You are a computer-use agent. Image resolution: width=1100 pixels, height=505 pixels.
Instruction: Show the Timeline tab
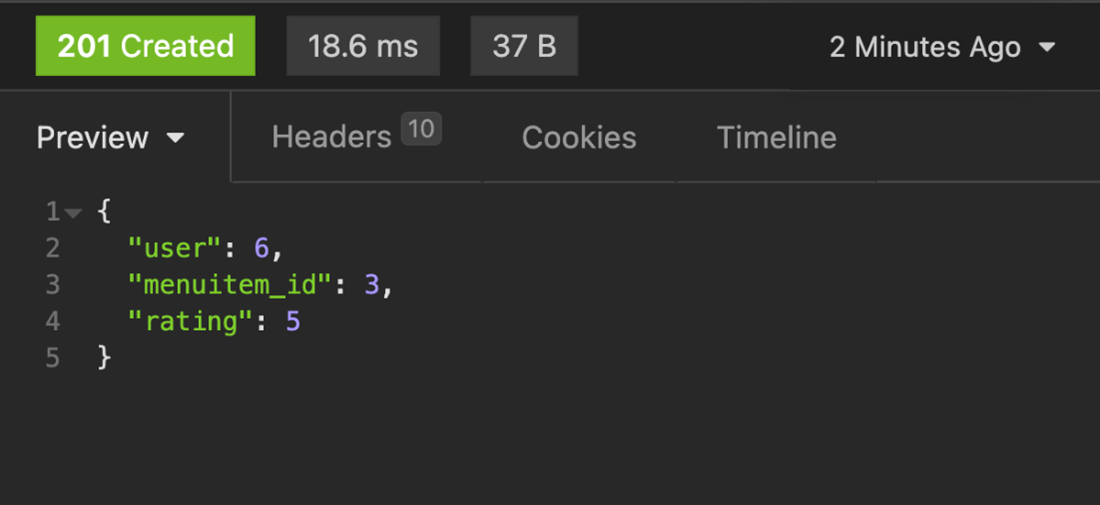(x=776, y=137)
